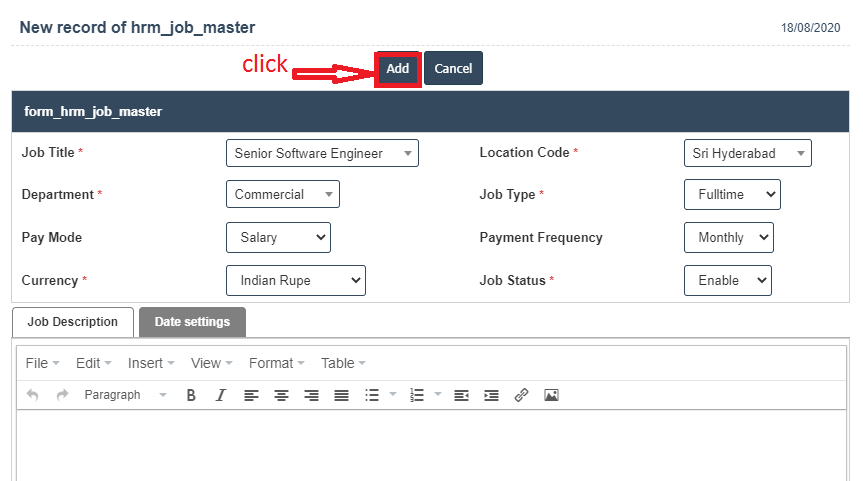
Task: Switch to the Date settings tab
Action: [x=192, y=322]
